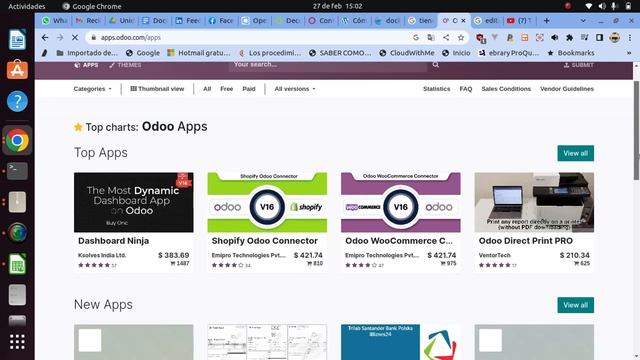
Task: Open the clock showing 27 de feb 15:02
Action: click(x=338, y=6)
